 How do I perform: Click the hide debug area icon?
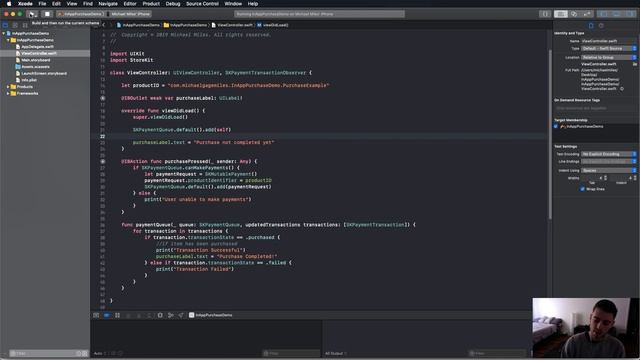click(96, 315)
